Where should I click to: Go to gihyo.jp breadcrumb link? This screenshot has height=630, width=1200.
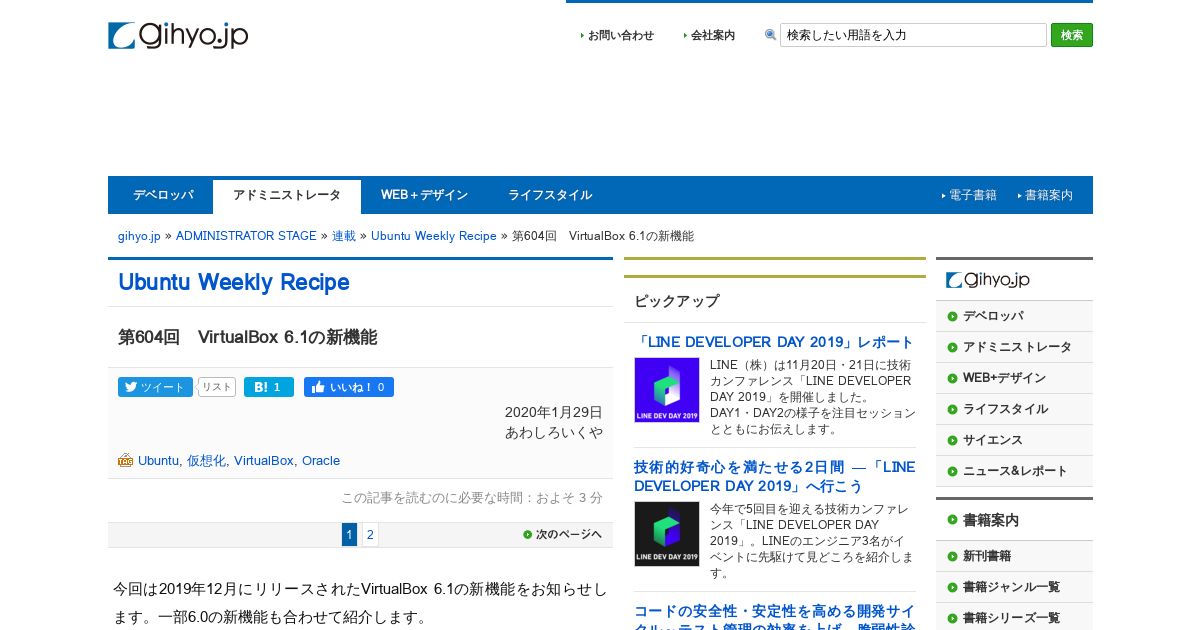139,236
